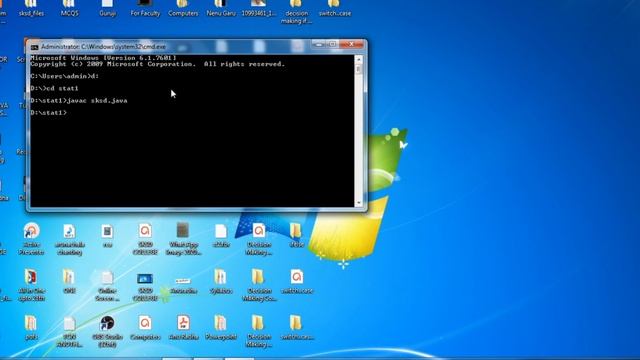This screenshot has width=640, height=360.
Task: Open the 'decision making if...' folder
Action: coord(296,12)
